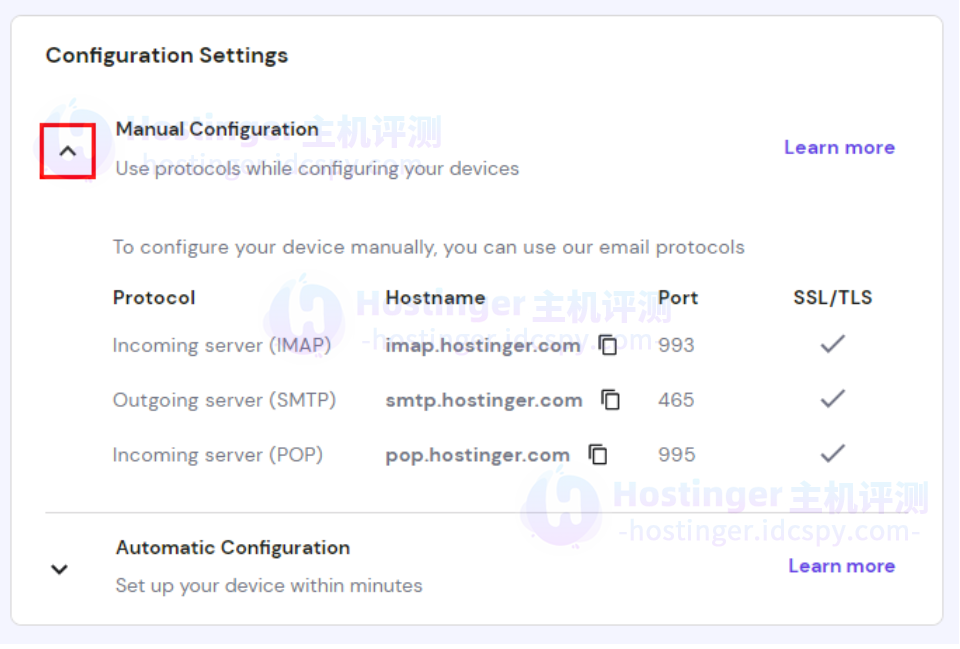Click the Manual Configuration heading
960x649 pixels.
(x=217, y=129)
